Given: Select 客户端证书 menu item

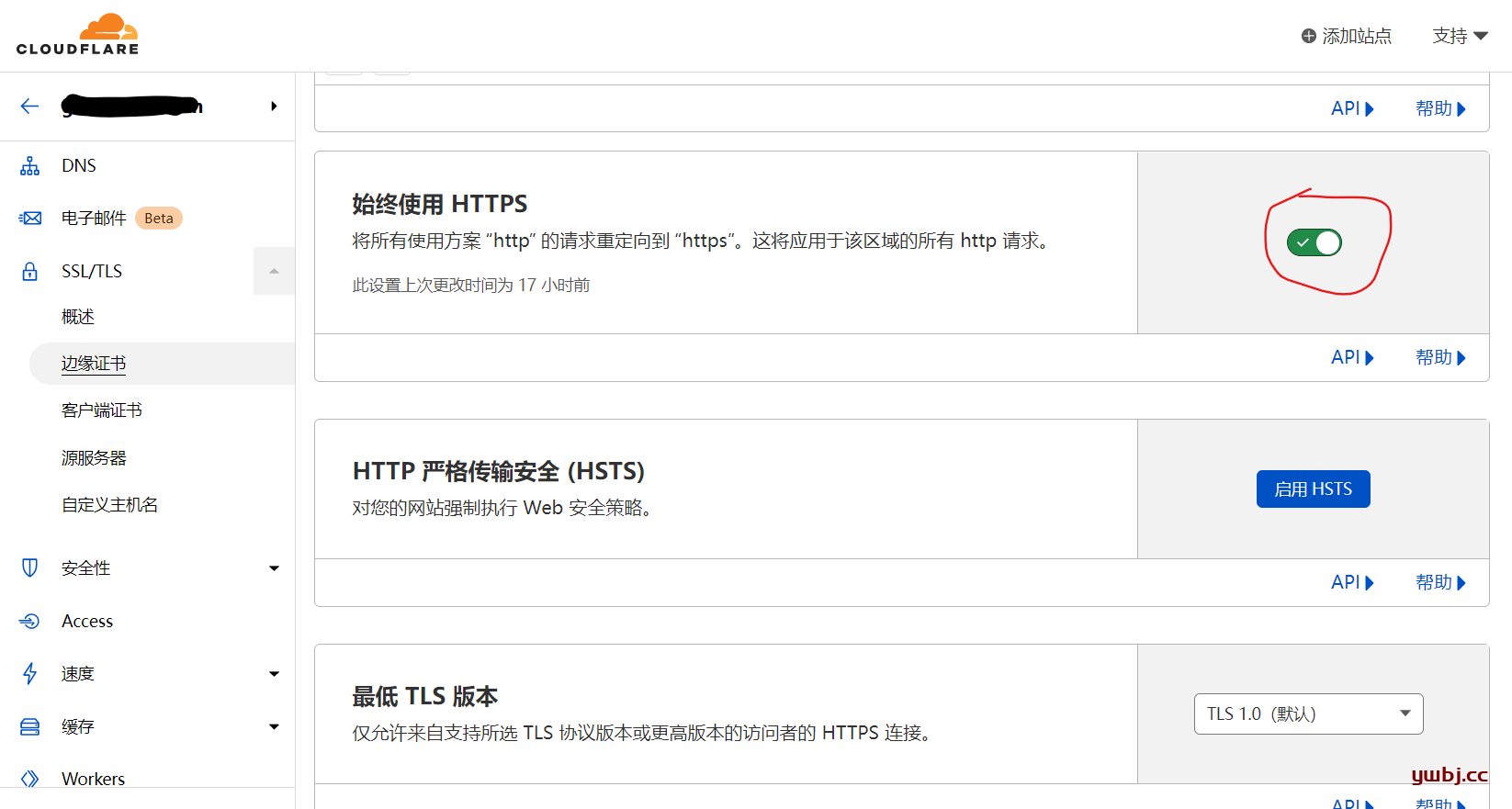Looking at the screenshot, I should pos(102,410).
